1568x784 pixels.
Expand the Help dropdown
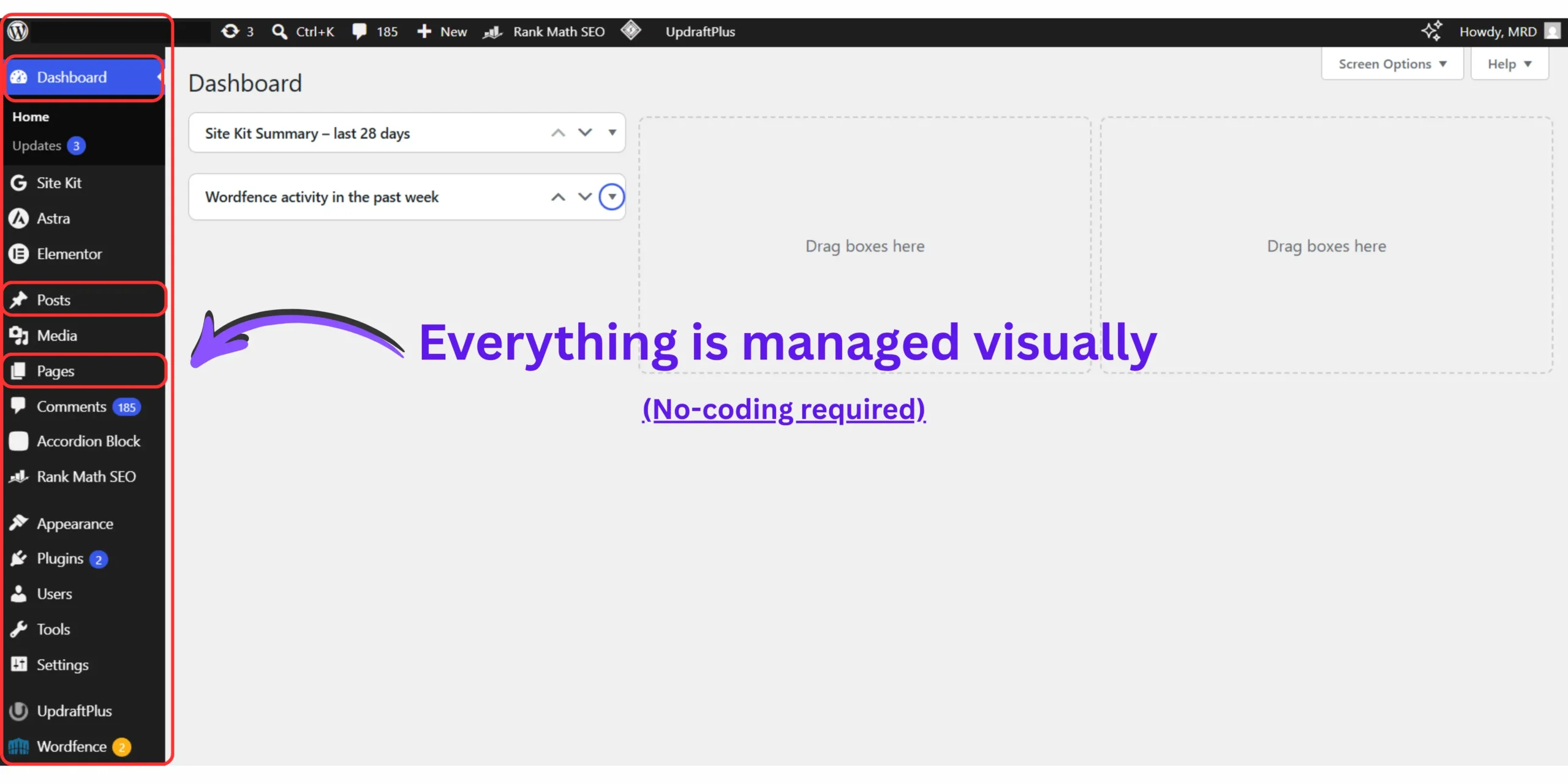[x=1510, y=64]
